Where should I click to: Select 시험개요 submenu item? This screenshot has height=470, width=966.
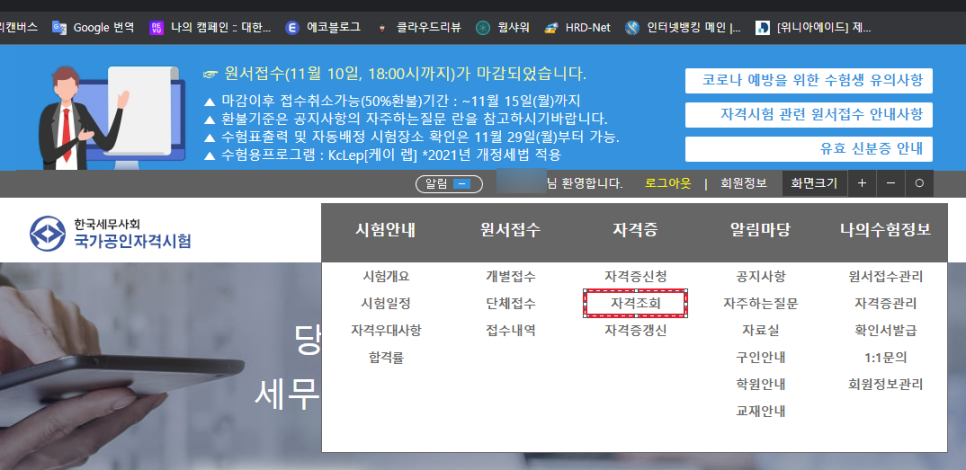click(x=386, y=277)
